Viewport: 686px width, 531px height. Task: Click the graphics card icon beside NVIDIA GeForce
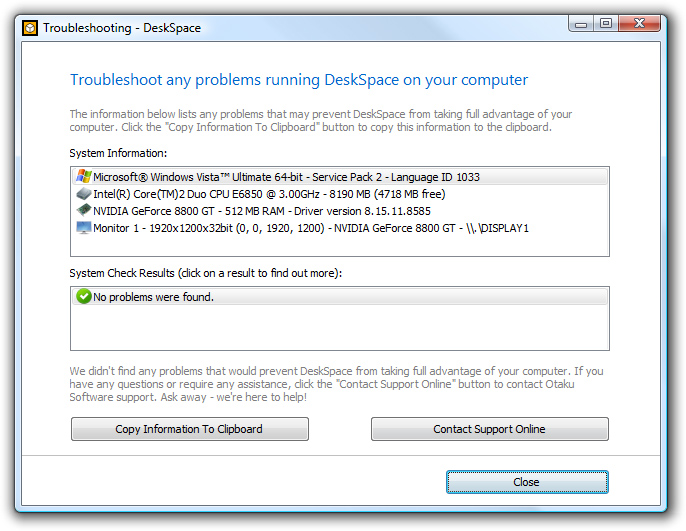click(83, 210)
